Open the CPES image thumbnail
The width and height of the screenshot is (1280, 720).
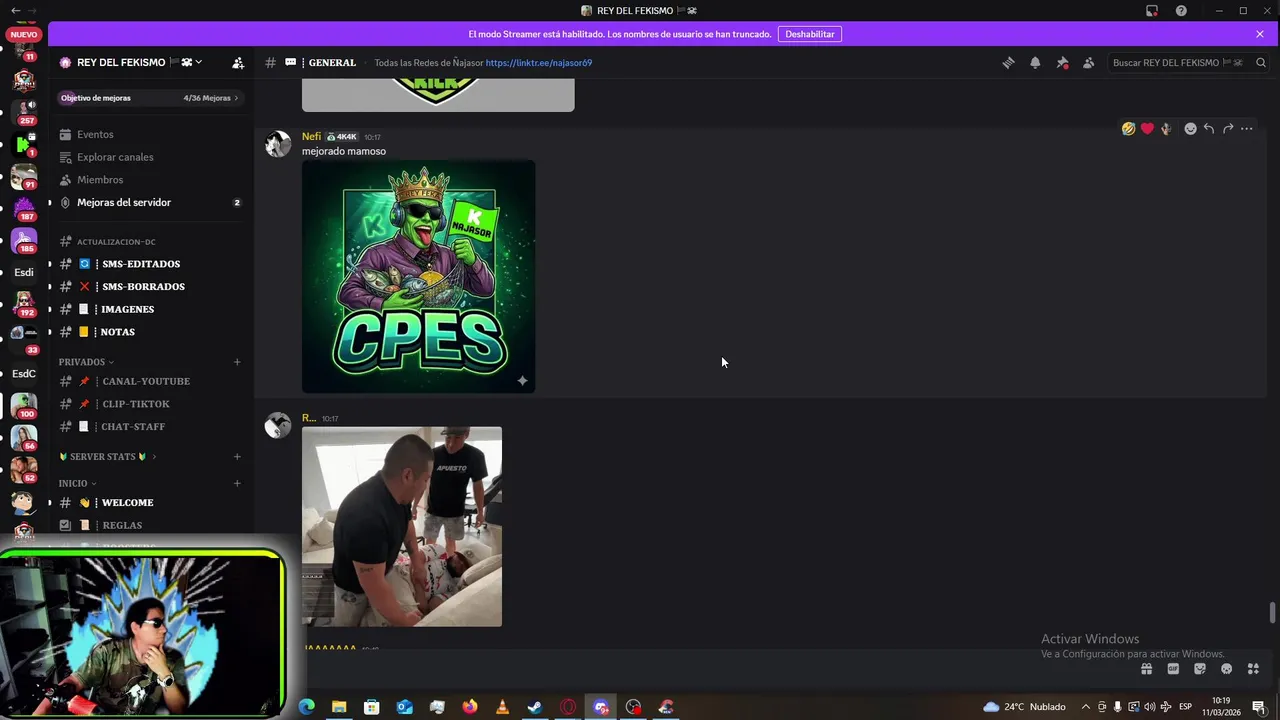point(418,277)
